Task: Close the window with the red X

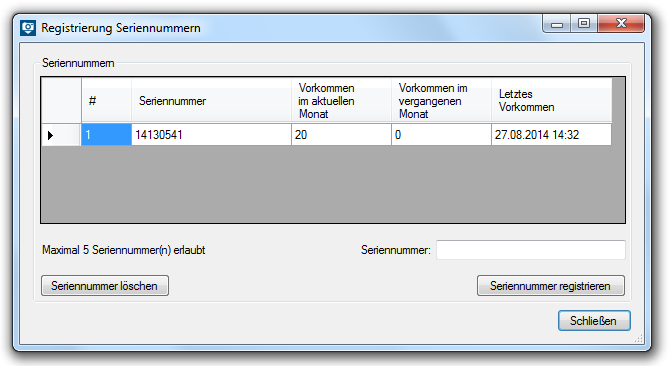Action: point(621,23)
